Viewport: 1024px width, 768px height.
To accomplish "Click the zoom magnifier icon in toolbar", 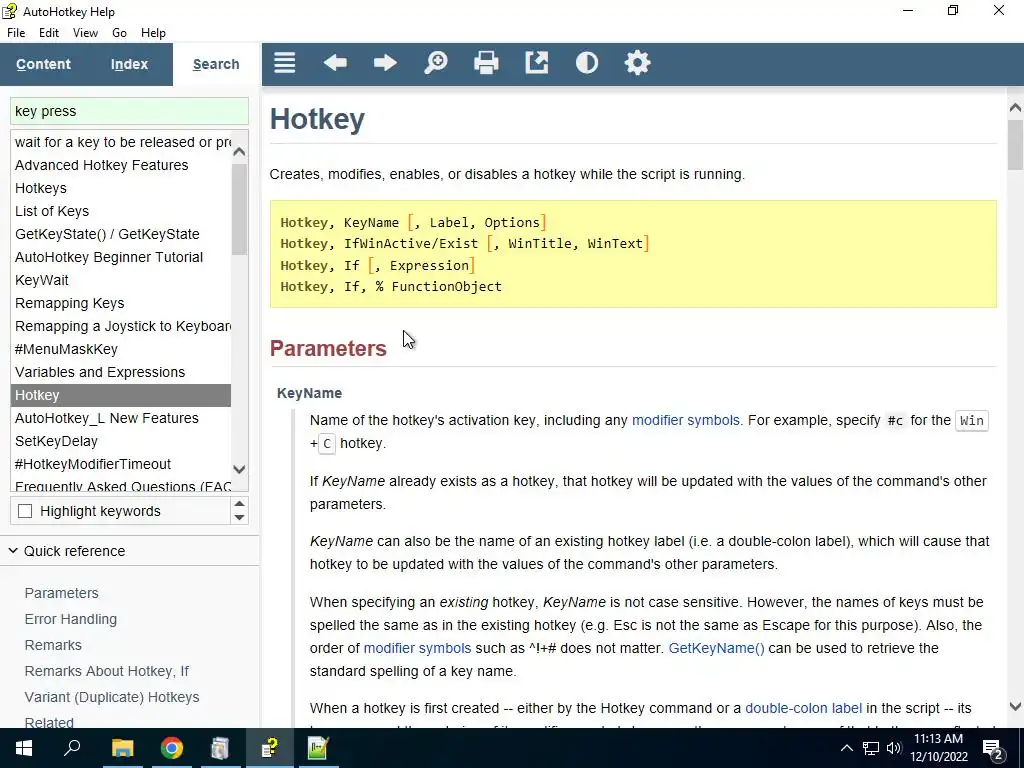I will click(436, 63).
